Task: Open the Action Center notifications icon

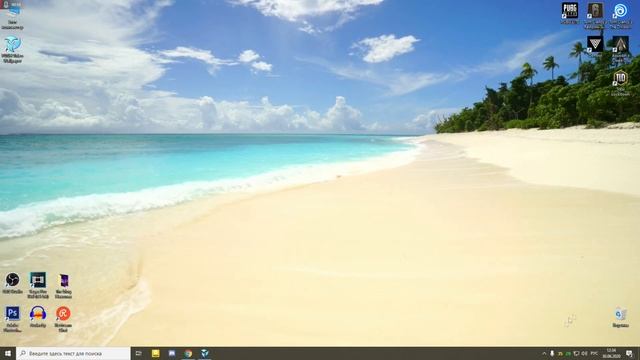Action: coord(630,353)
